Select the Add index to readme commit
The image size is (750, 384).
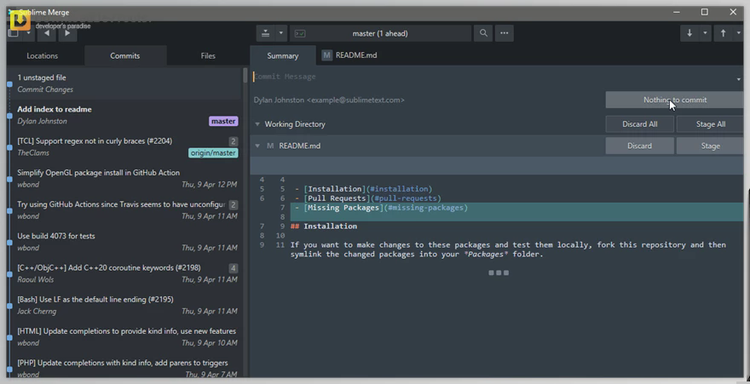click(x=124, y=115)
